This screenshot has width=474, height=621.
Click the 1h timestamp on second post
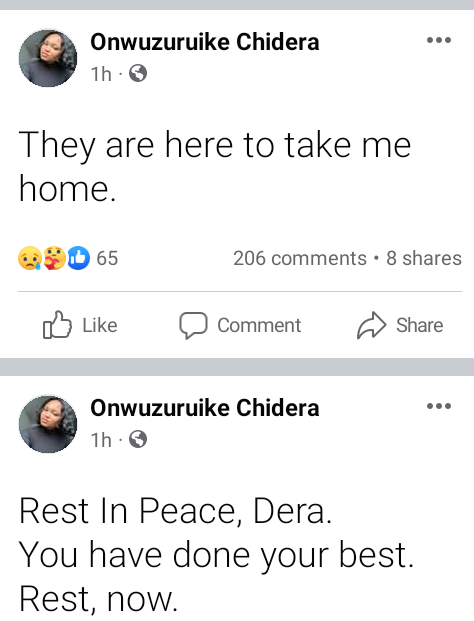click(101, 440)
